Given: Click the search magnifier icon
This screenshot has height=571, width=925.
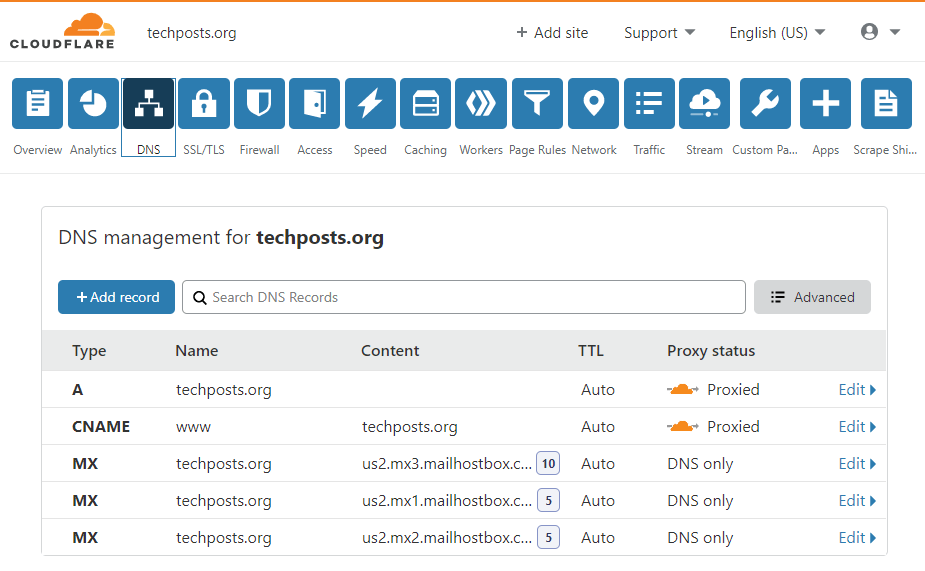Looking at the screenshot, I should (200, 298).
